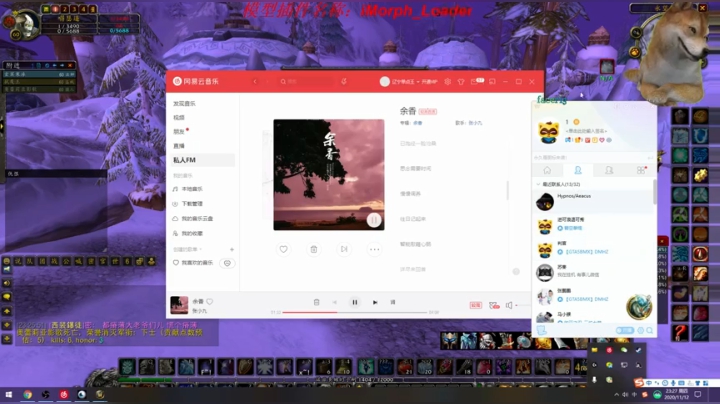Expand the system tray chevron
Viewport: 720px width, 404px height.
[616, 395]
